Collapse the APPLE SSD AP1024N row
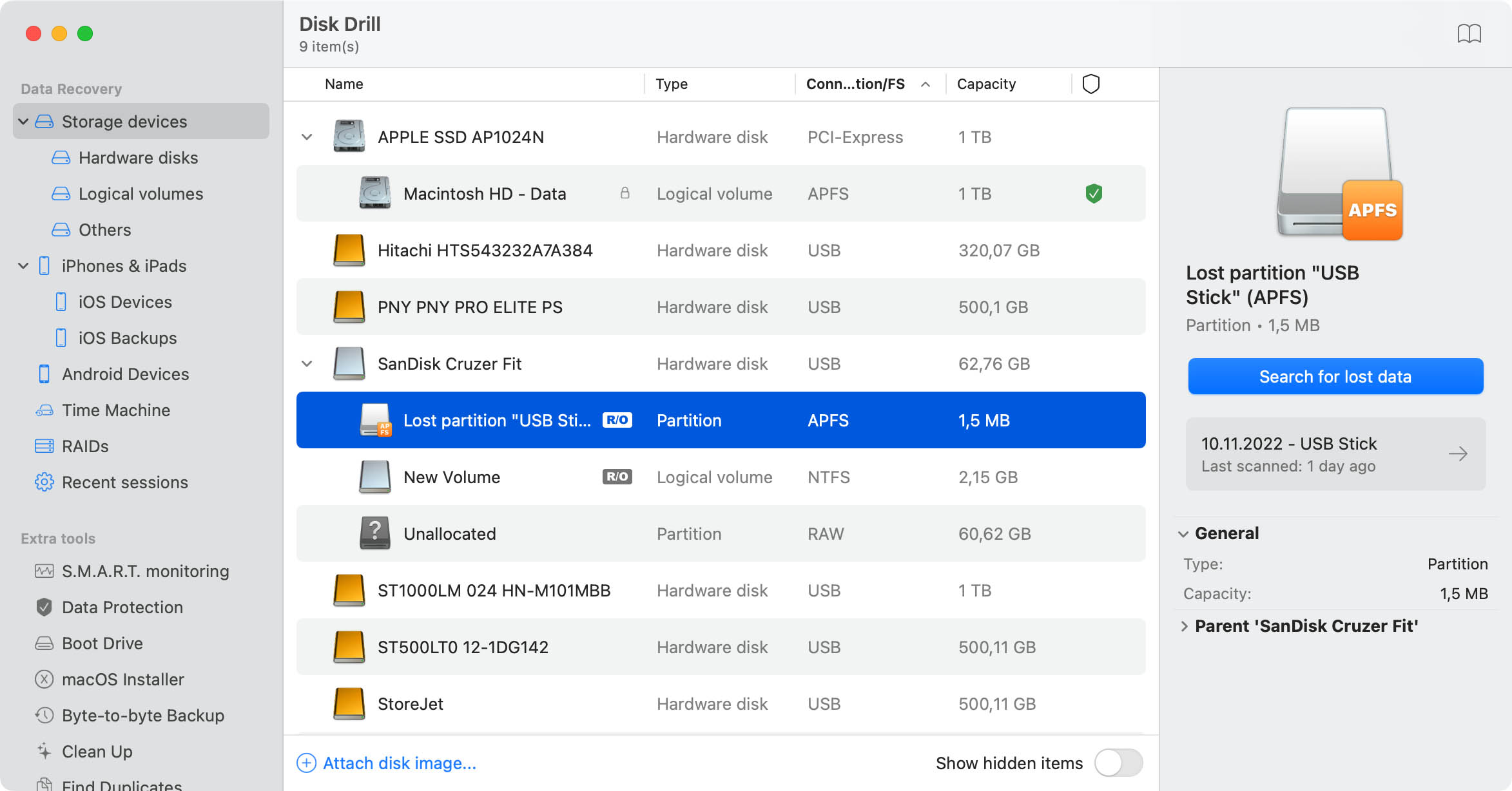1512x791 pixels. 307,137
